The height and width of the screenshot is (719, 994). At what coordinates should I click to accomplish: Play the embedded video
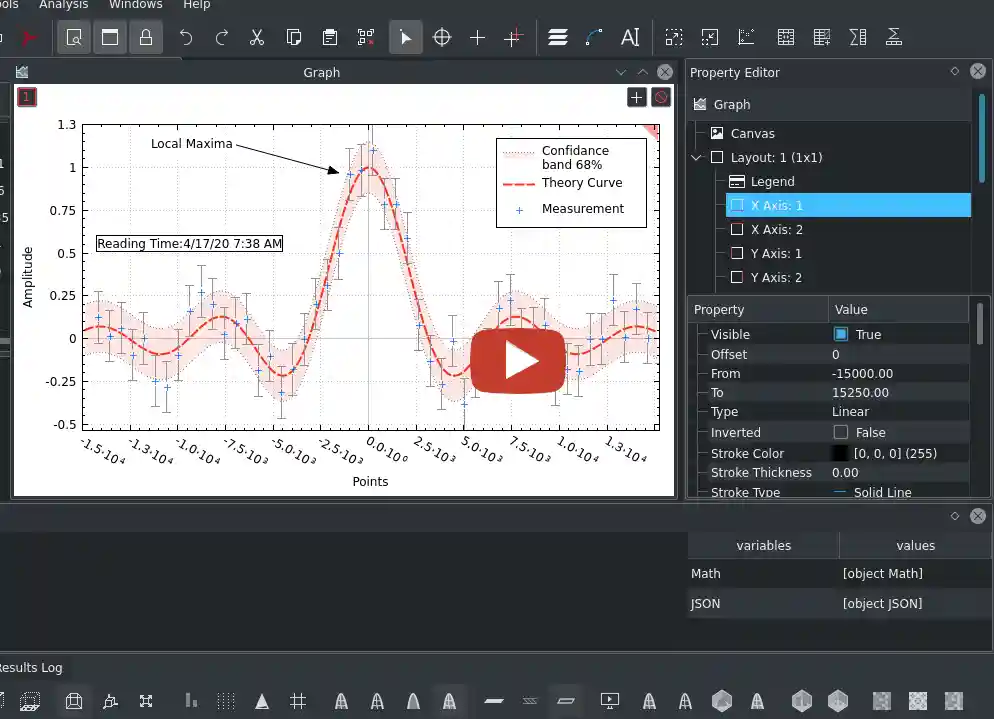(x=517, y=360)
